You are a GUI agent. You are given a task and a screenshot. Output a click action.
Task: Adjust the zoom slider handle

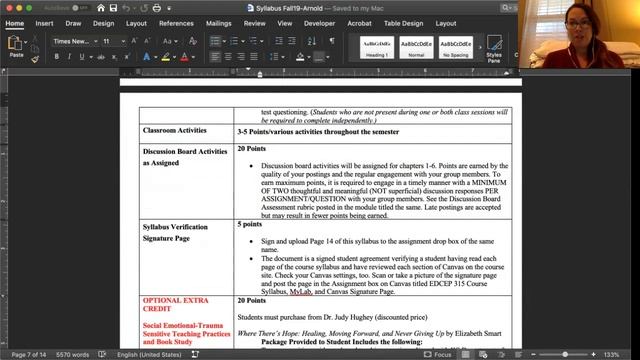pos(565,354)
